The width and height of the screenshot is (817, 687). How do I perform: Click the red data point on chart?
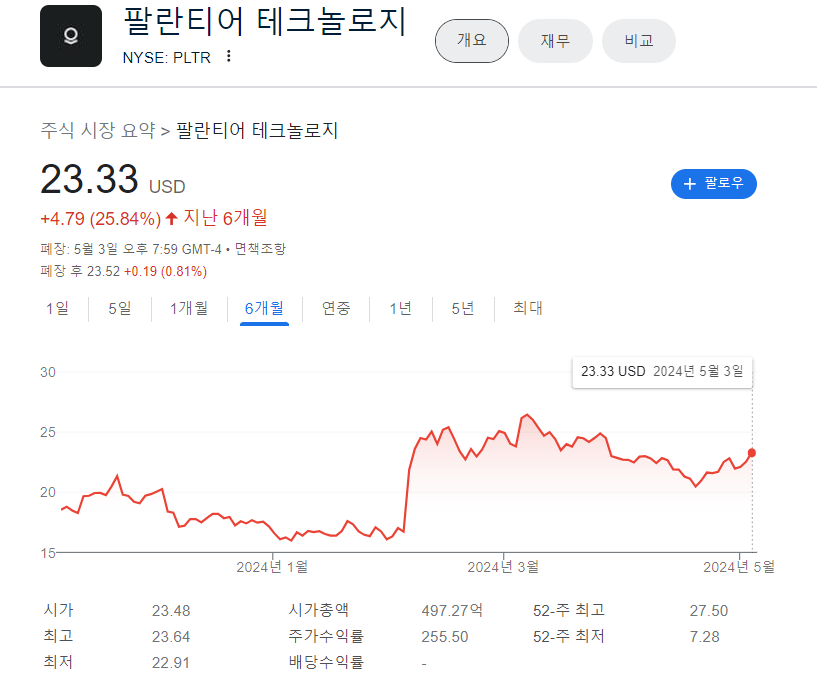751,453
